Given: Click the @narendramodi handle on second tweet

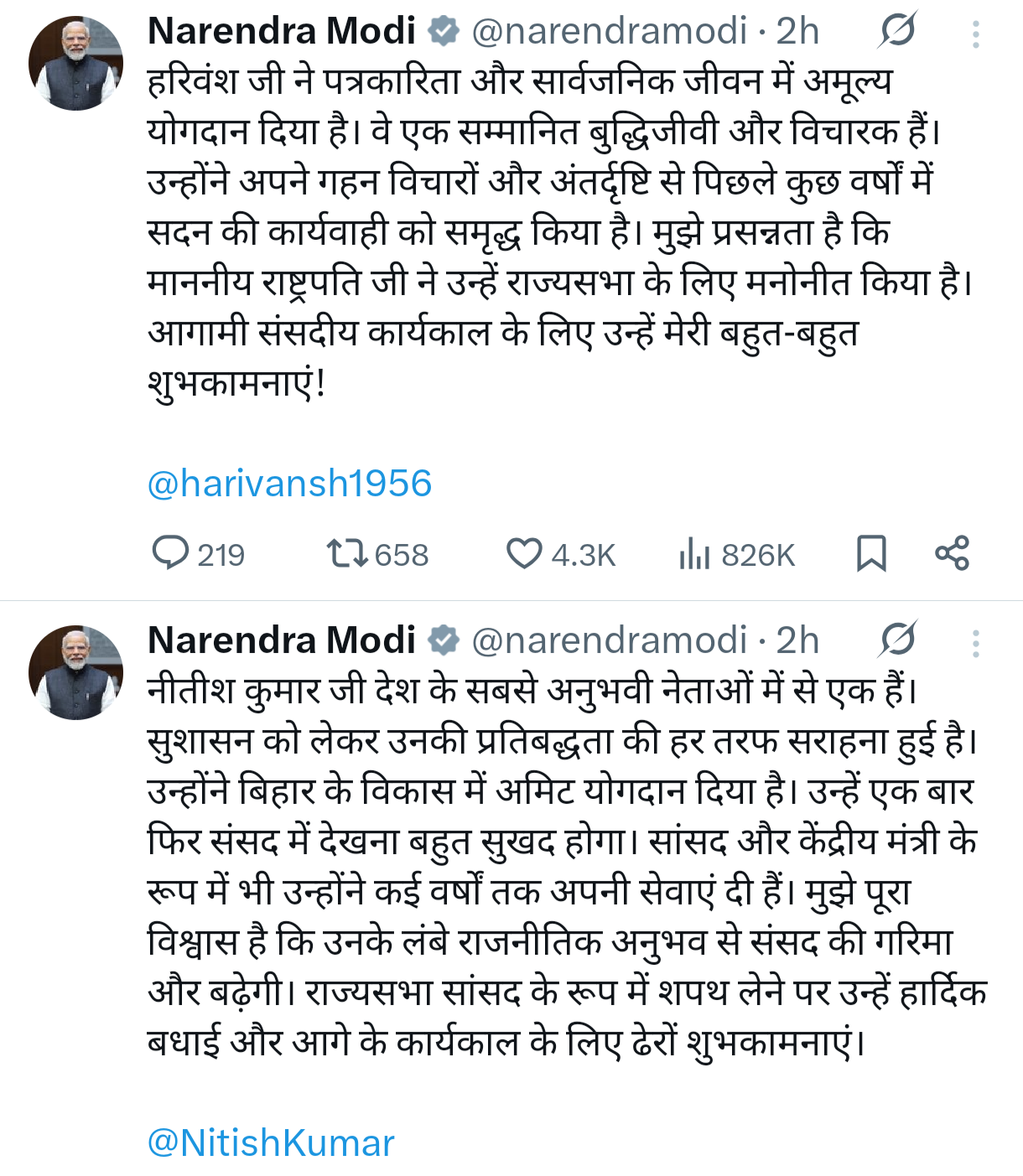Looking at the screenshot, I should 609,641.
